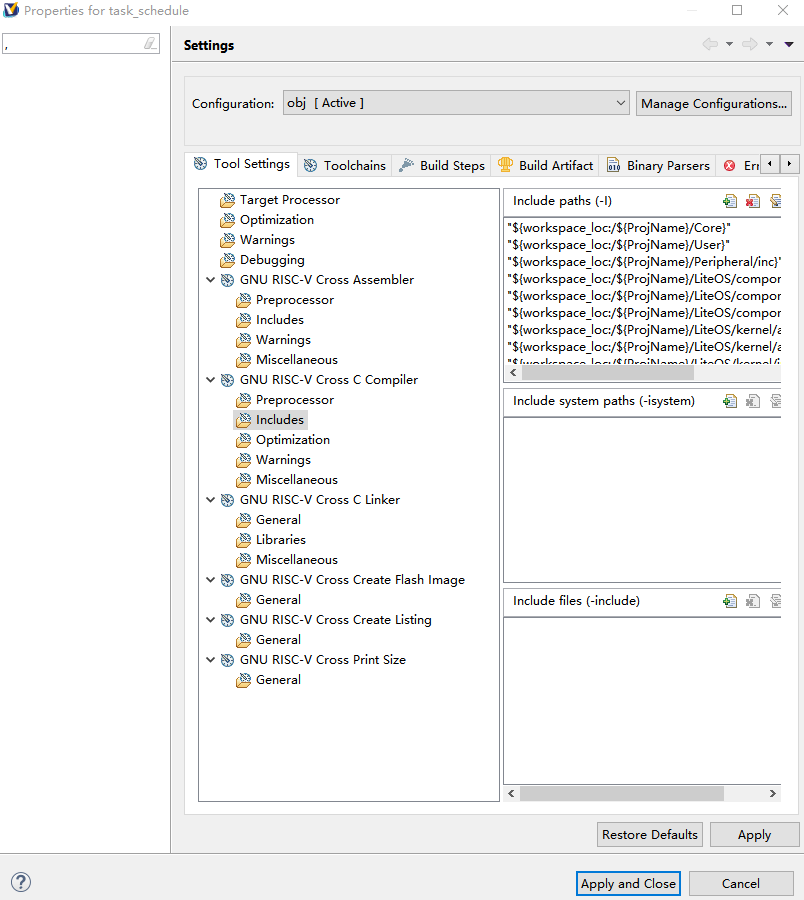Image resolution: width=804 pixels, height=900 pixels.
Task: Click the bottom horizontal scrollbar right arrow
Action: 772,793
